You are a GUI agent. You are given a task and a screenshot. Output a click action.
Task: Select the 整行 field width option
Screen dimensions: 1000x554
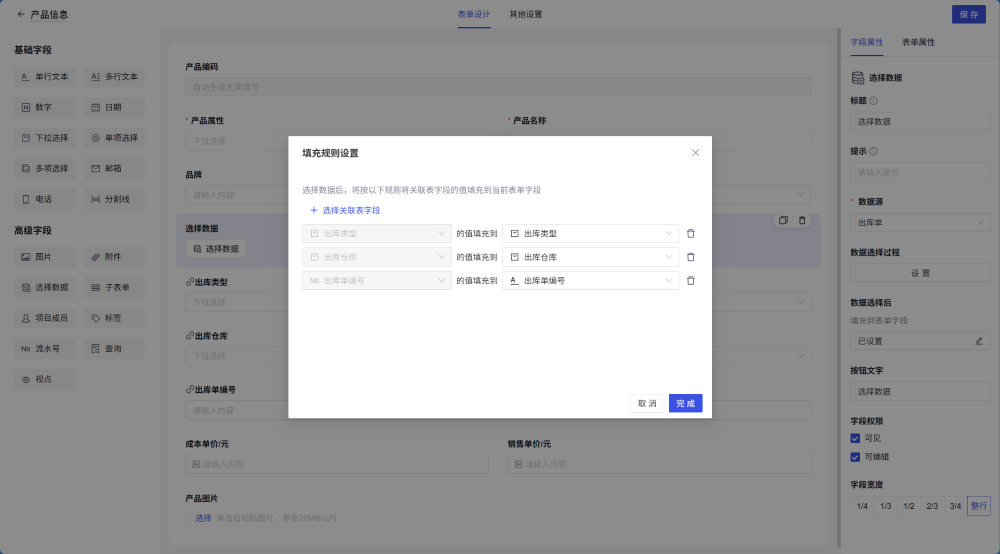coord(978,506)
